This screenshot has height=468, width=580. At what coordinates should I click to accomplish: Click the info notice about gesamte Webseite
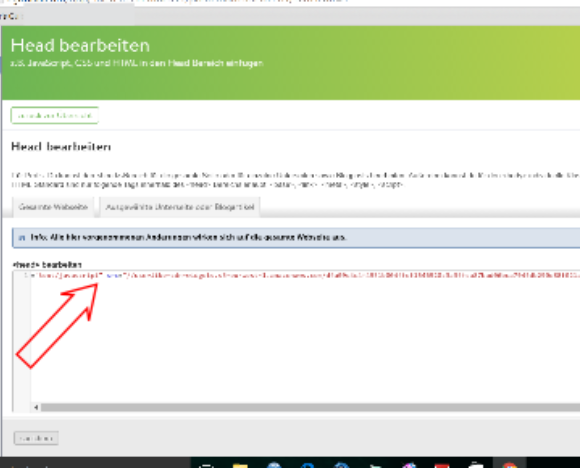(296, 238)
